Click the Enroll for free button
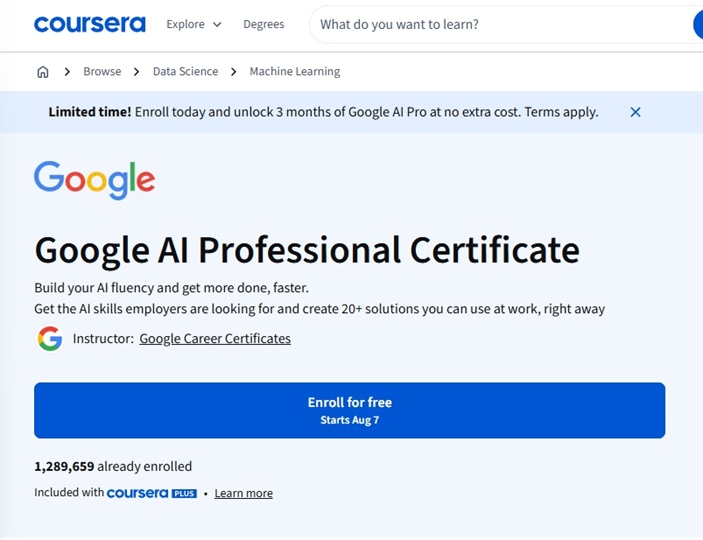Viewport: 703px width, 540px height. 350,410
